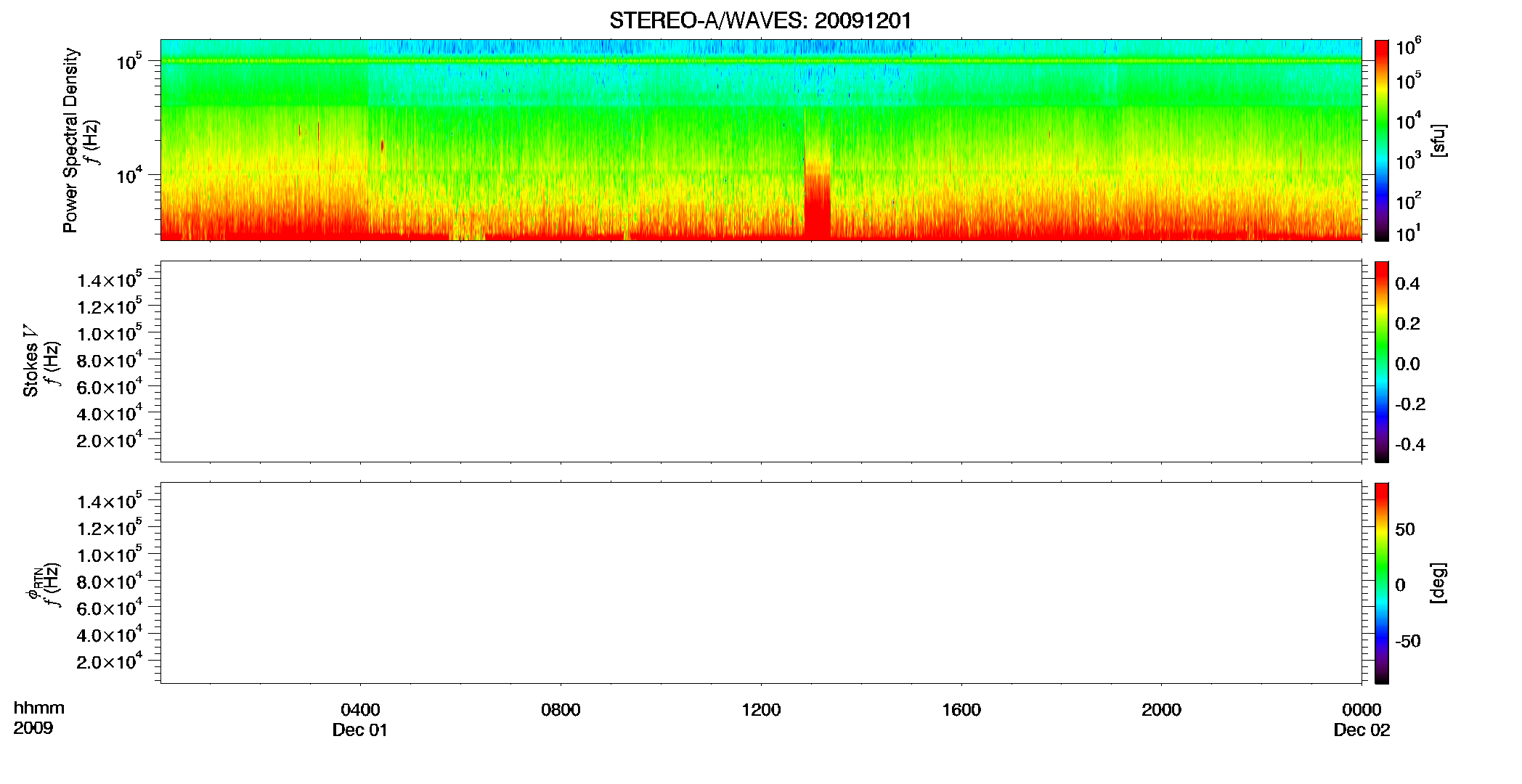Click the bottom panel's 6.0×10⁴ y-axis tick label
Image resolution: width=1522 pixels, height=784 pixels.
pos(110,608)
